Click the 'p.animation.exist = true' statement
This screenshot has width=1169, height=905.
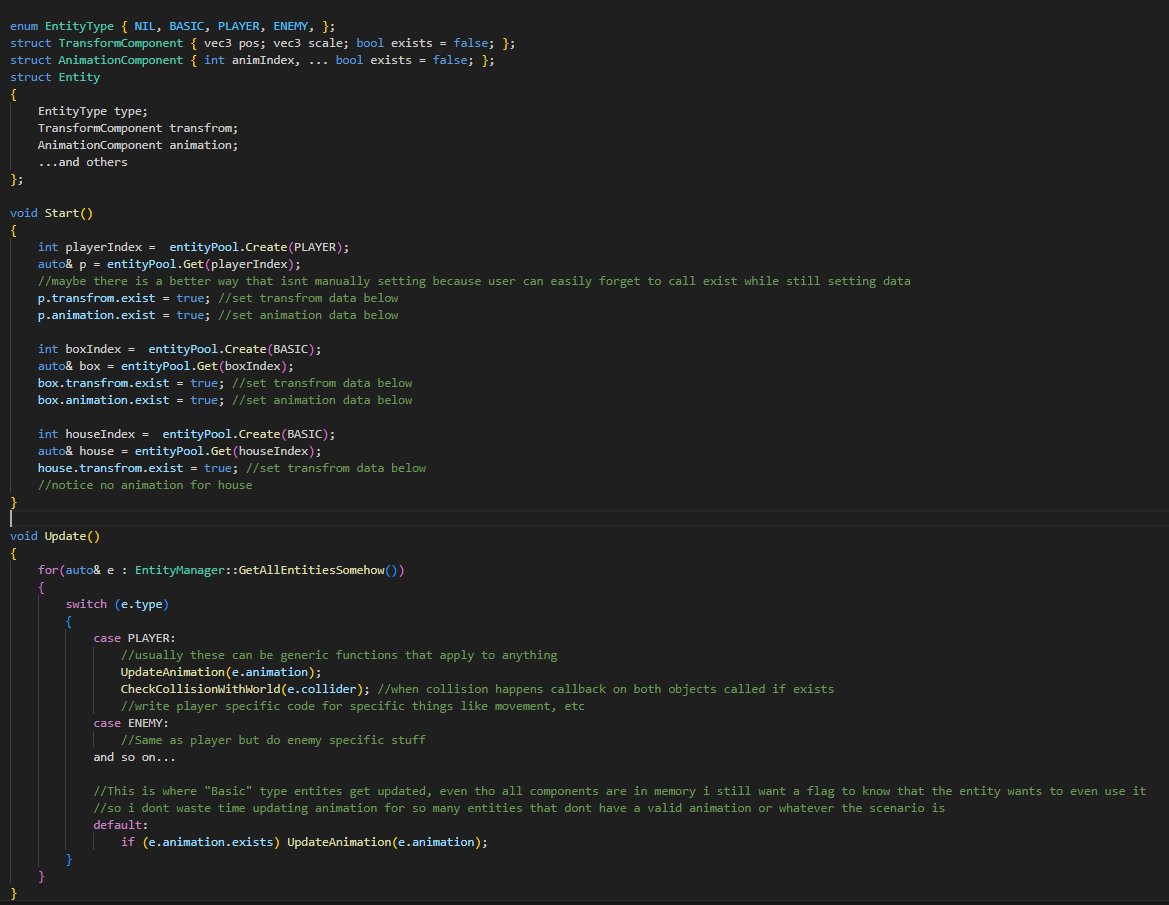point(122,315)
